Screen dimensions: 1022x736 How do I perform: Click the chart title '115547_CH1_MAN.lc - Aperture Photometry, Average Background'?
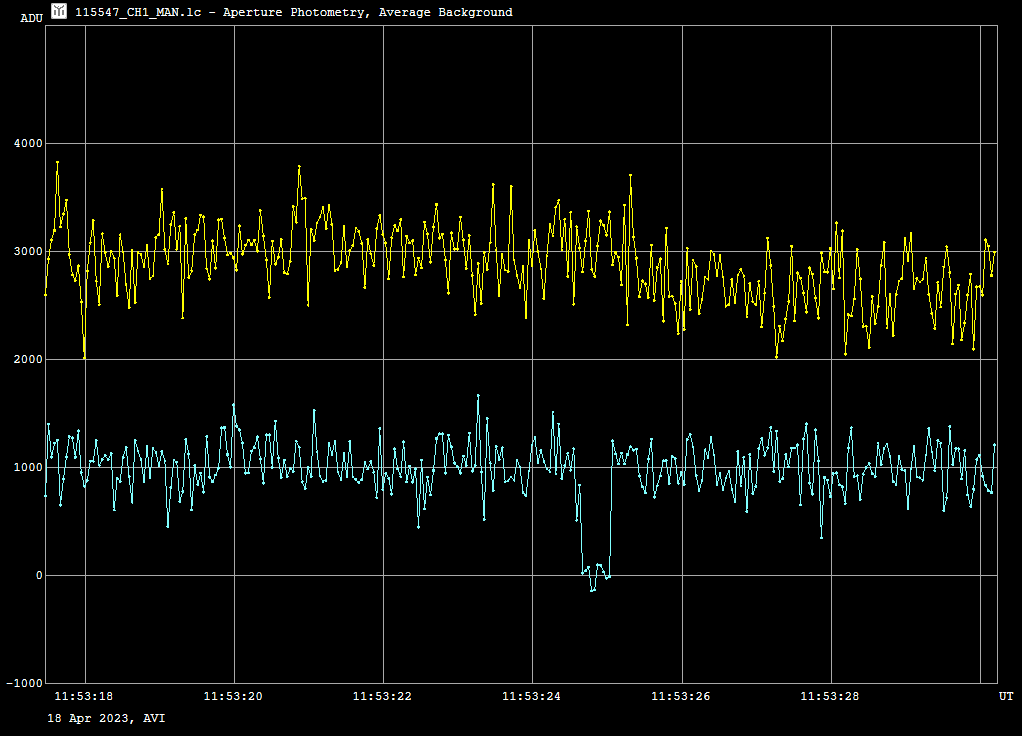(293, 12)
